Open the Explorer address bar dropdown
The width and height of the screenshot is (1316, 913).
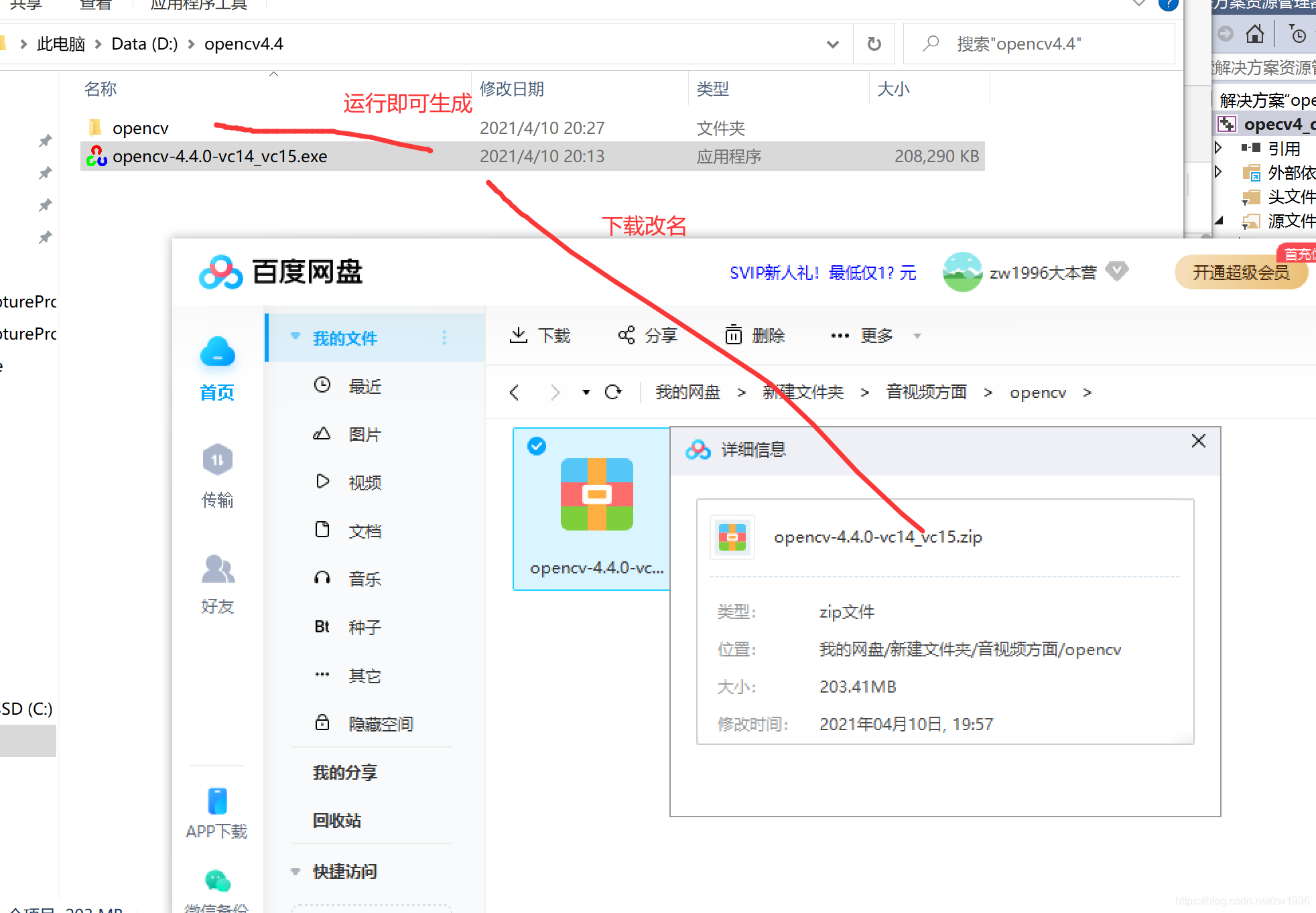tap(833, 44)
